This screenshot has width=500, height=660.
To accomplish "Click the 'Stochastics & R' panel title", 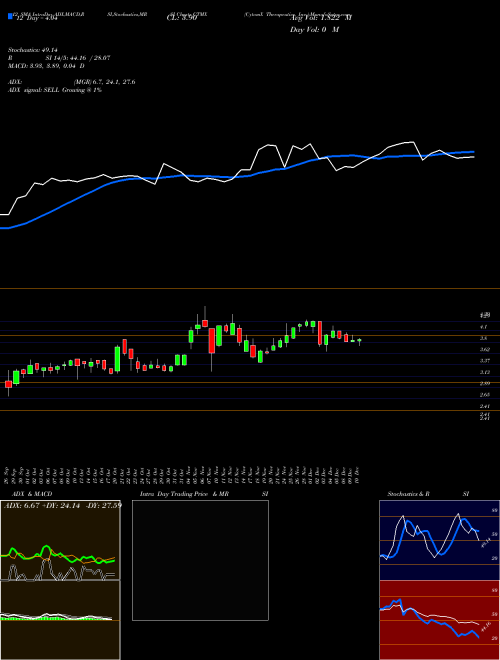I will pos(408,494).
